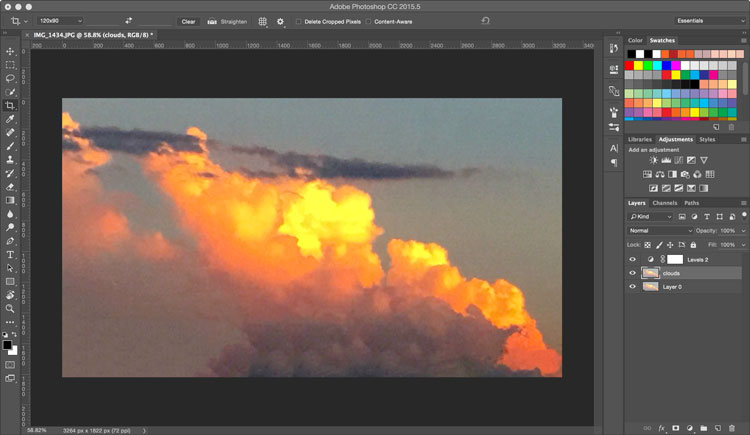The image size is (750, 435).
Task: Open the crop ratio preset dropdown
Action: click(x=60, y=21)
